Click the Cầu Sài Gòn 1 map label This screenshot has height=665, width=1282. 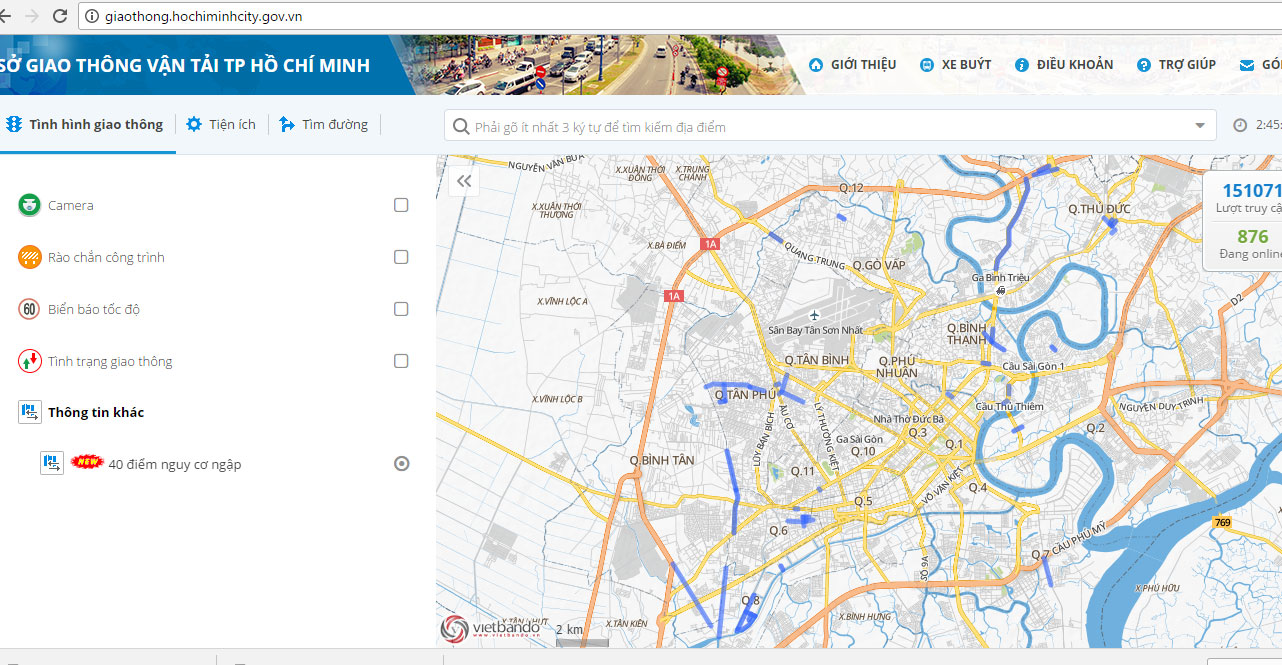click(x=1034, y=366)
